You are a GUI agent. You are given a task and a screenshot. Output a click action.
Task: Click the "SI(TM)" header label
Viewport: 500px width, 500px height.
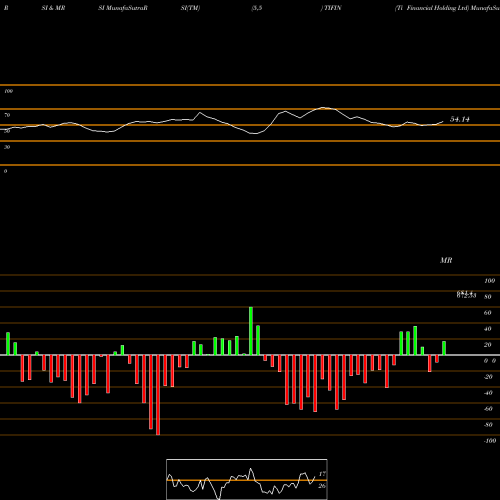pyautogui.click(x=190, y=8)
